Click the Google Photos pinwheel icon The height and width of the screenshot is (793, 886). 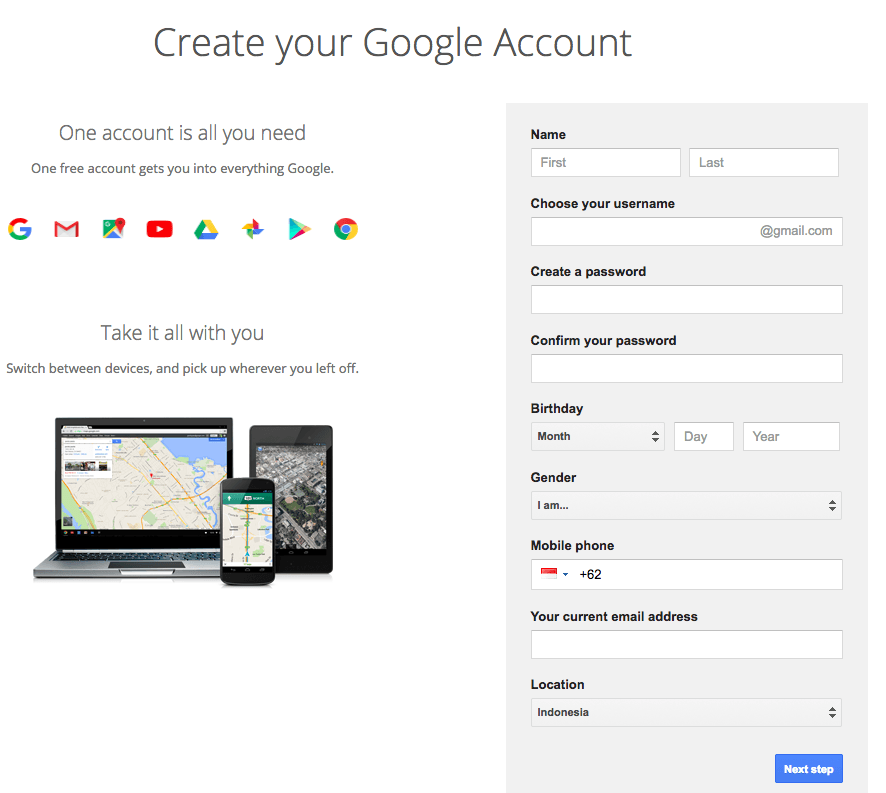253,229
